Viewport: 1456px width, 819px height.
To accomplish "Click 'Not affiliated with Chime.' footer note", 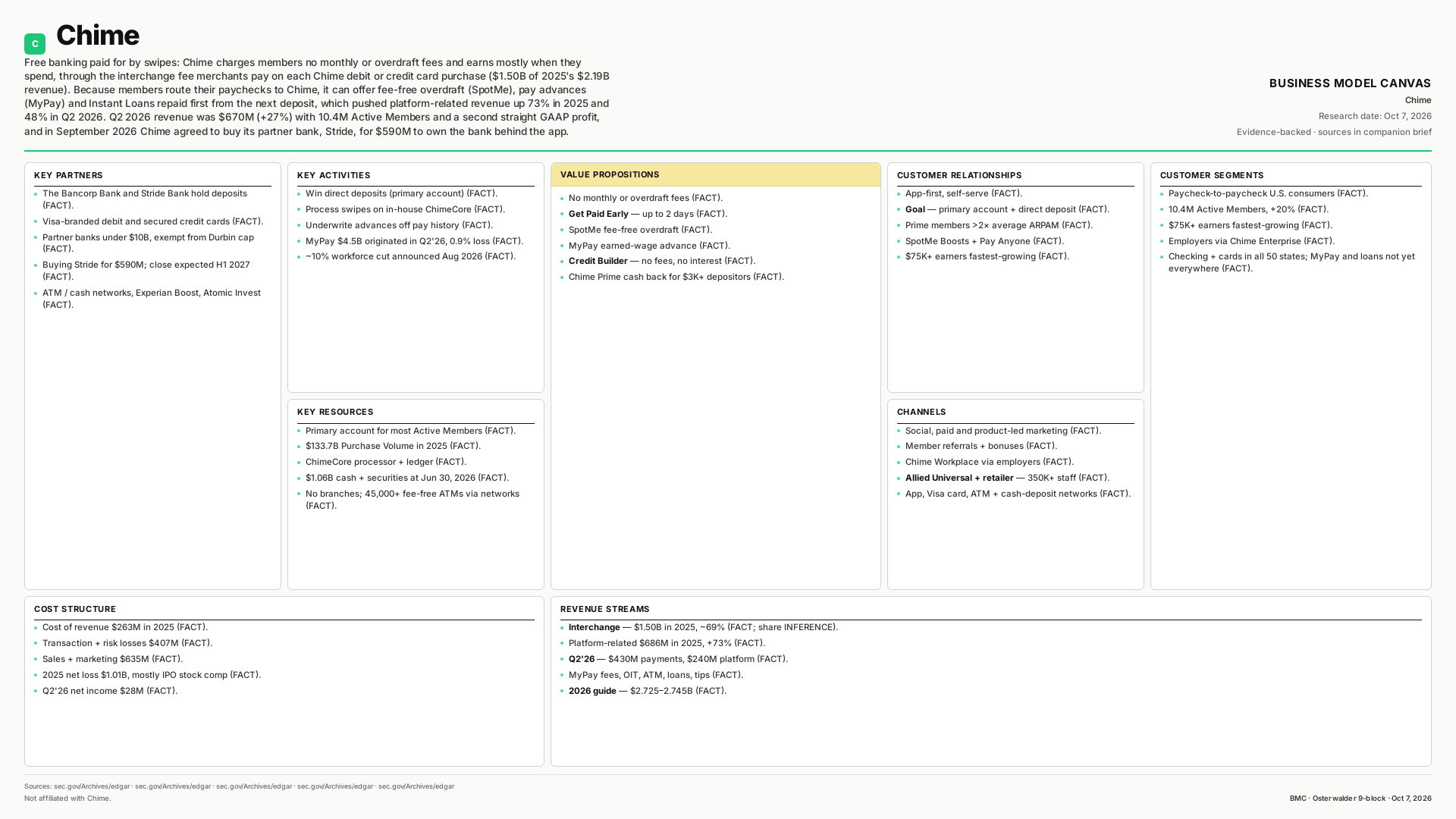I will (67, 799).
